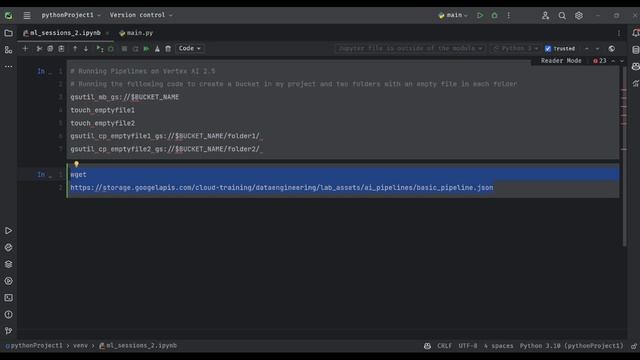Close the ml_sessions_2.ipynb tab
Screen dimensions: 640x360
[107, 33]
